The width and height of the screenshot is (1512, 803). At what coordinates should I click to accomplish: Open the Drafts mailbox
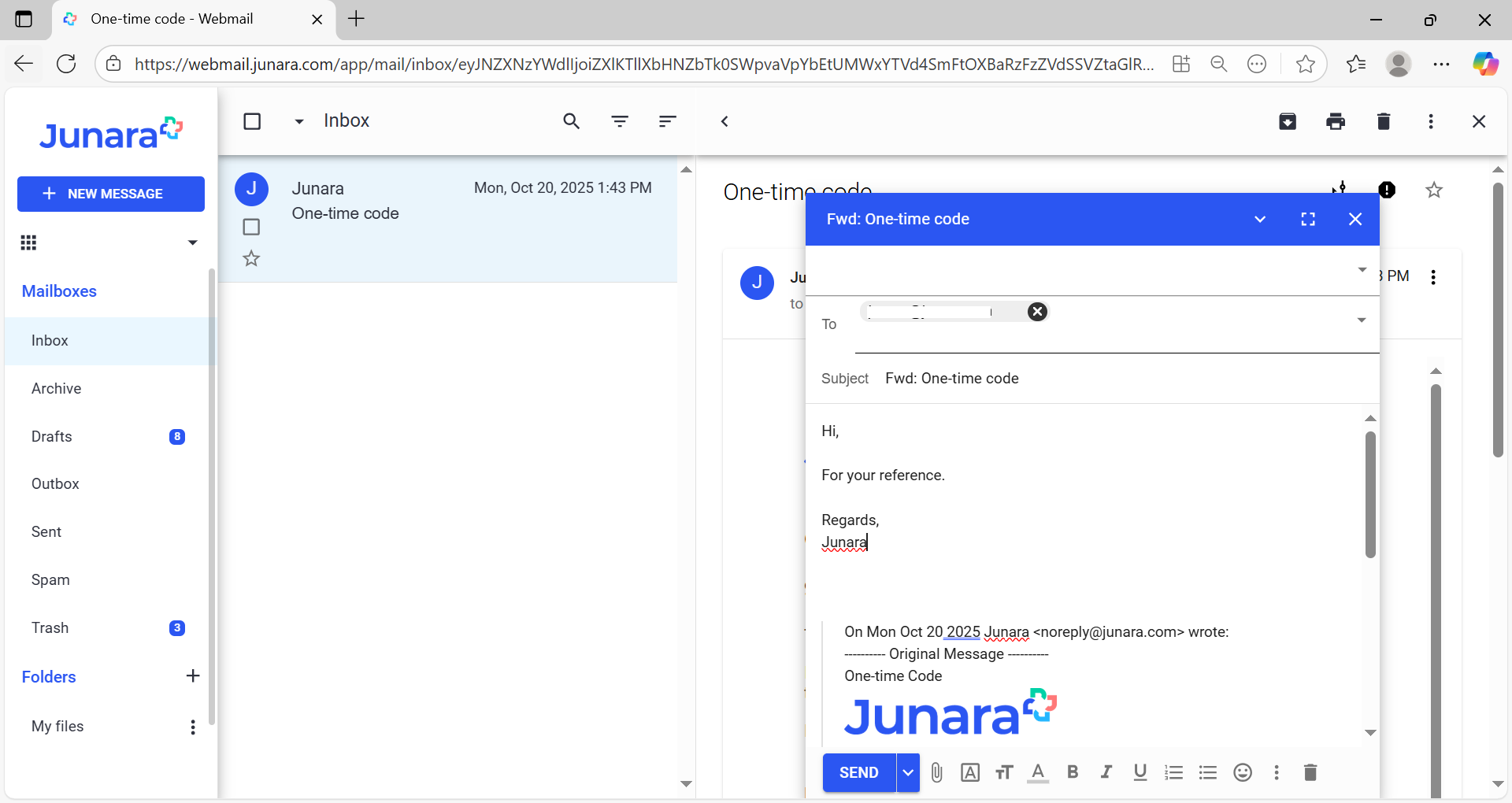click(x=107, y=437)
